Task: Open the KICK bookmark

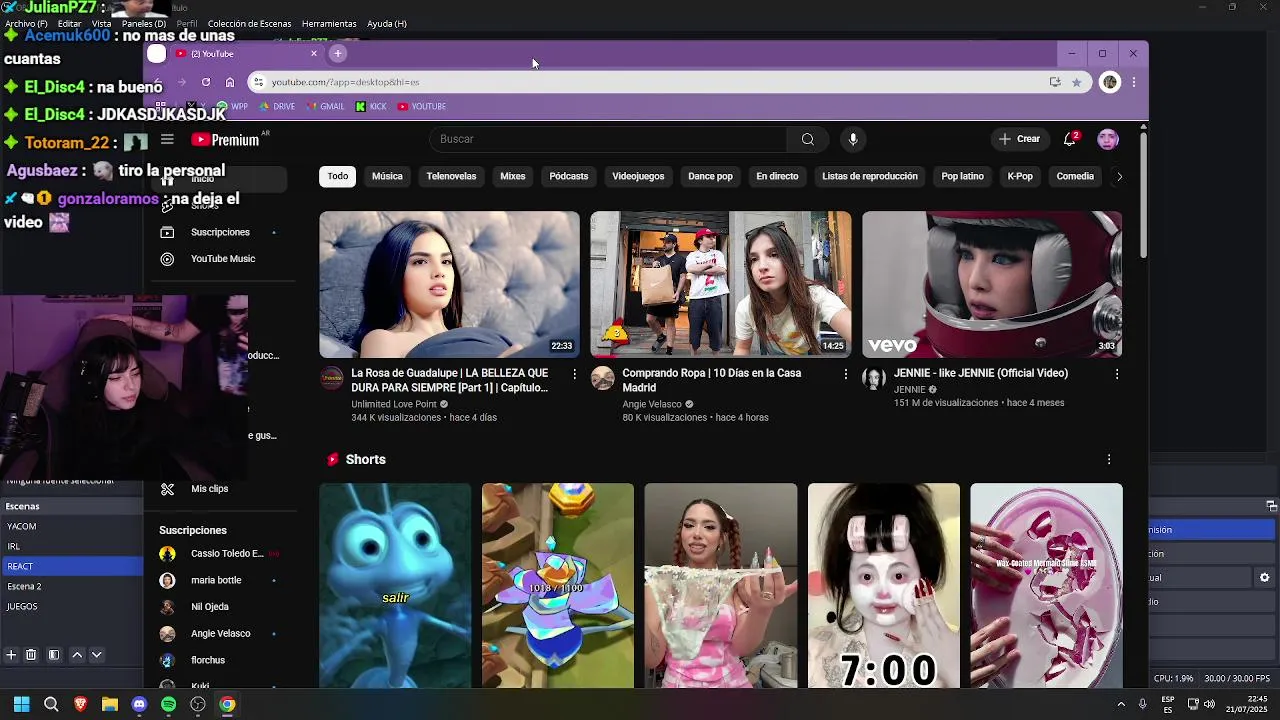Action: (x=371, y=106)
